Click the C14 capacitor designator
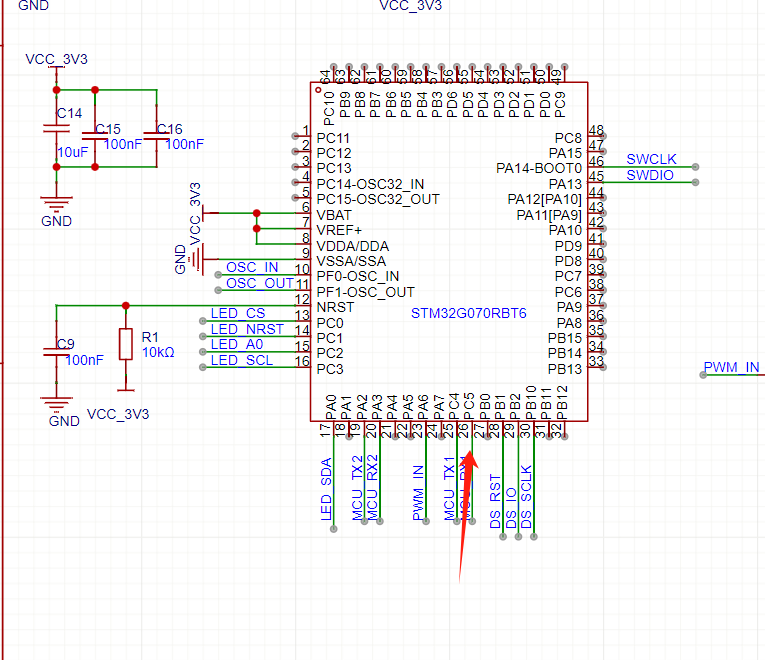Viewport: 765px width, 660px height. coord(69,113)
